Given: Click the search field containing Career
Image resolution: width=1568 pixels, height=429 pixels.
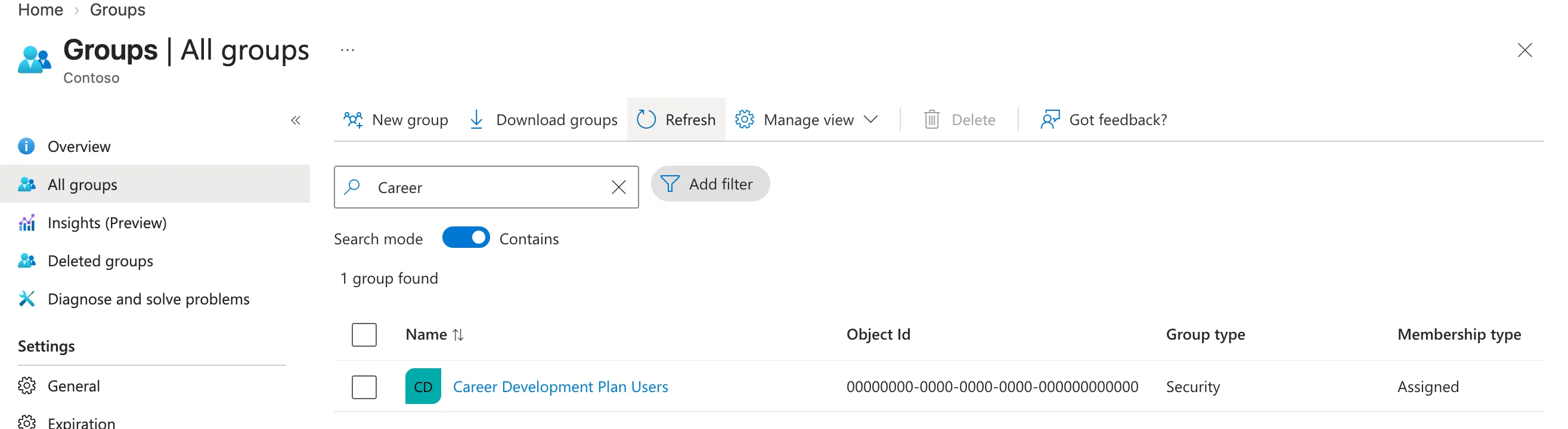Looking at the screenshot, I should pyautogui.click(x=486, y=188).
